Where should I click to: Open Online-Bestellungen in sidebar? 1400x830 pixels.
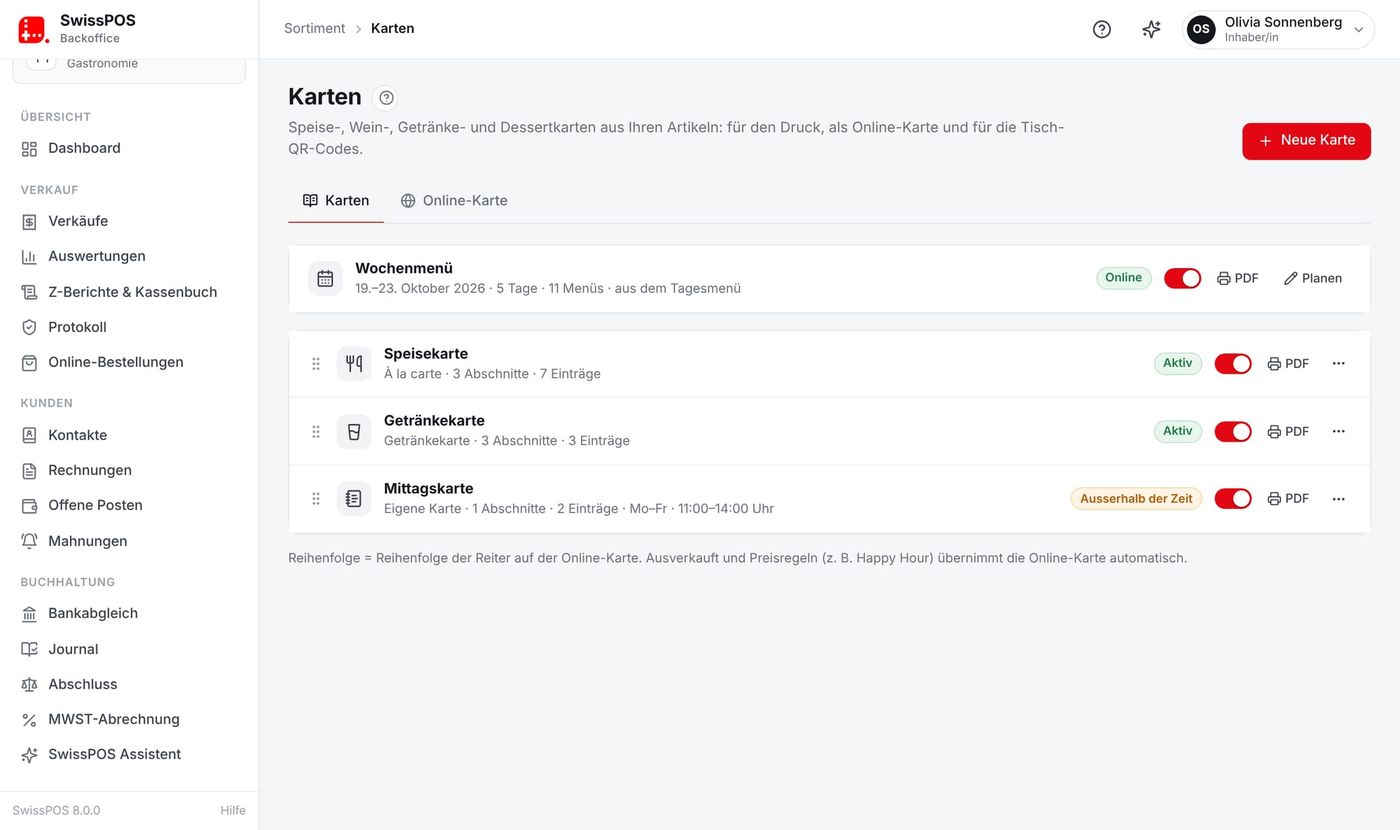(x=129, y=362)
